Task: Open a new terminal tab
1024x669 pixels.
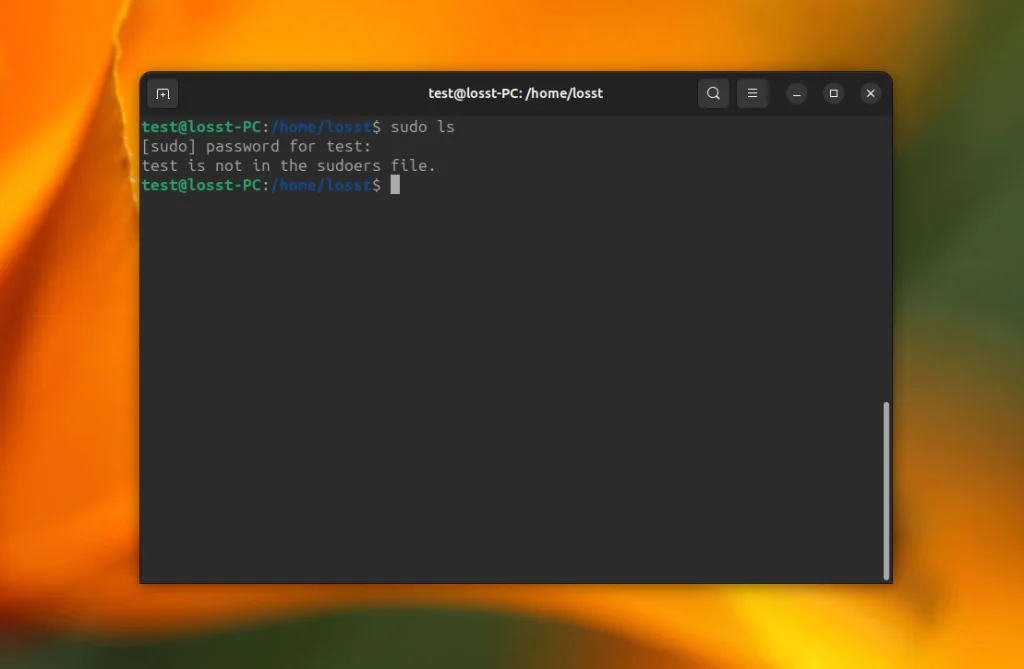Action: pyautogui.click(x=163, y=94)
